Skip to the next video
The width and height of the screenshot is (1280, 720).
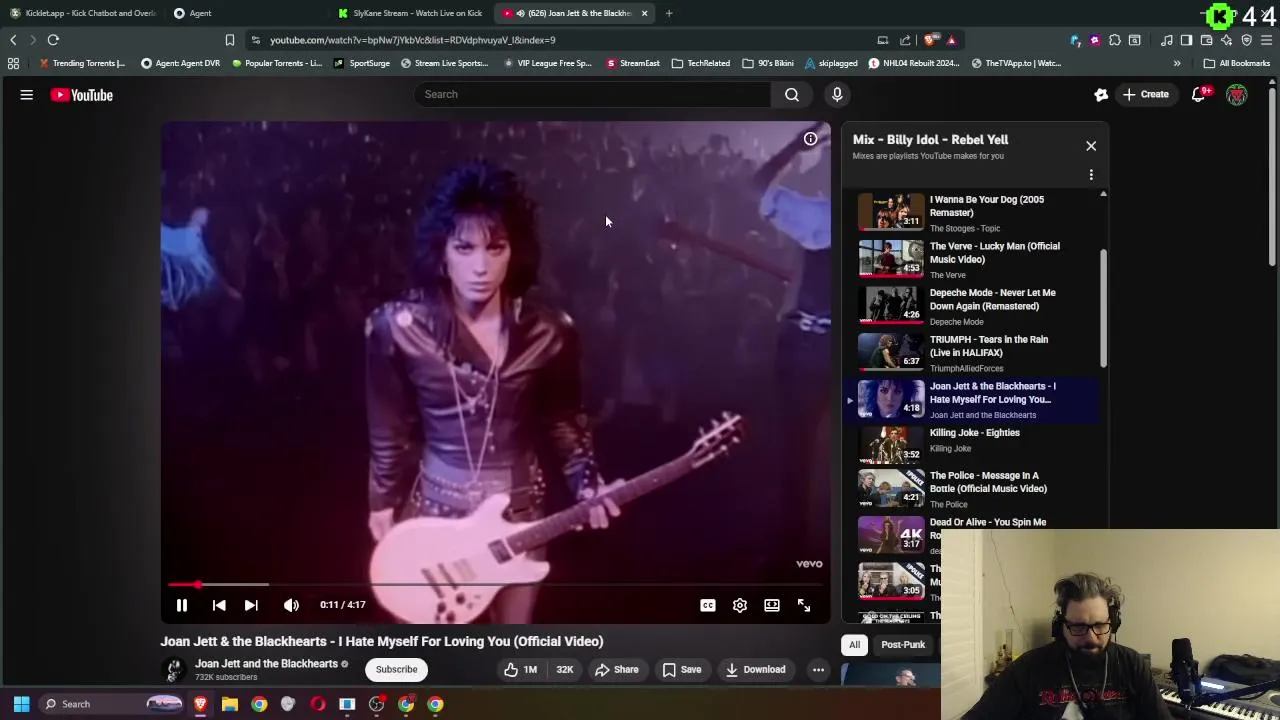pos(251,605)
